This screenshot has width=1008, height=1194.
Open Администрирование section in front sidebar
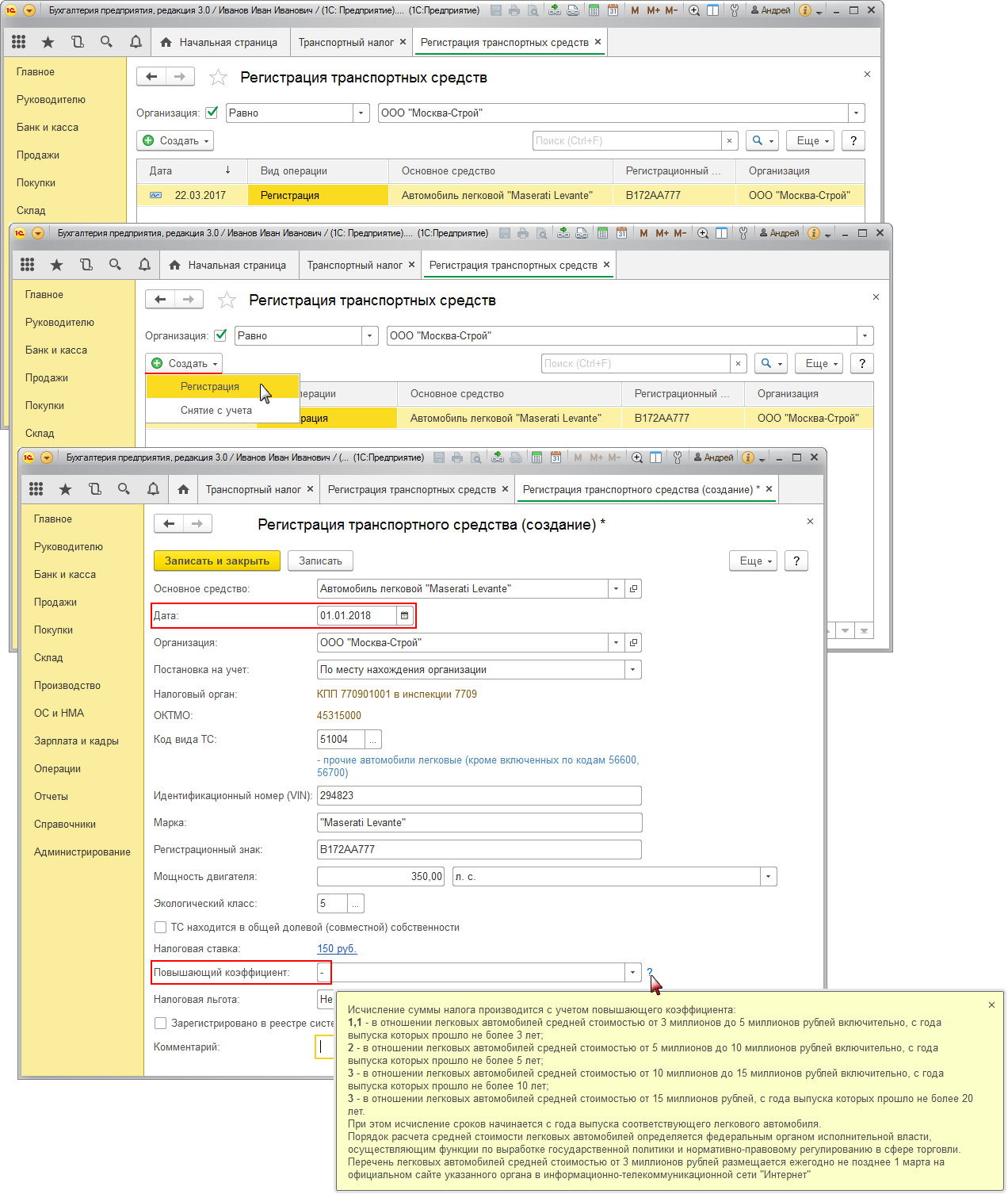point(82,851)
